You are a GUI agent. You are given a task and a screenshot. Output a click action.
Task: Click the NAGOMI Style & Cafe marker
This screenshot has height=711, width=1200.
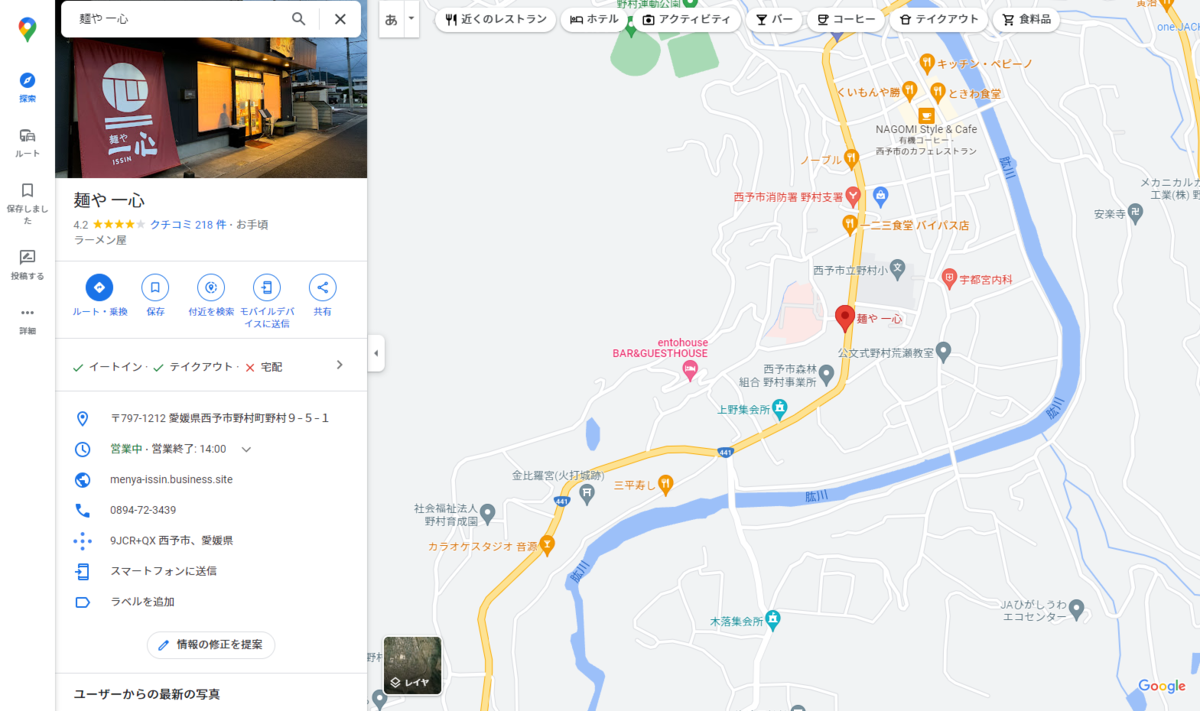point(926,116)
